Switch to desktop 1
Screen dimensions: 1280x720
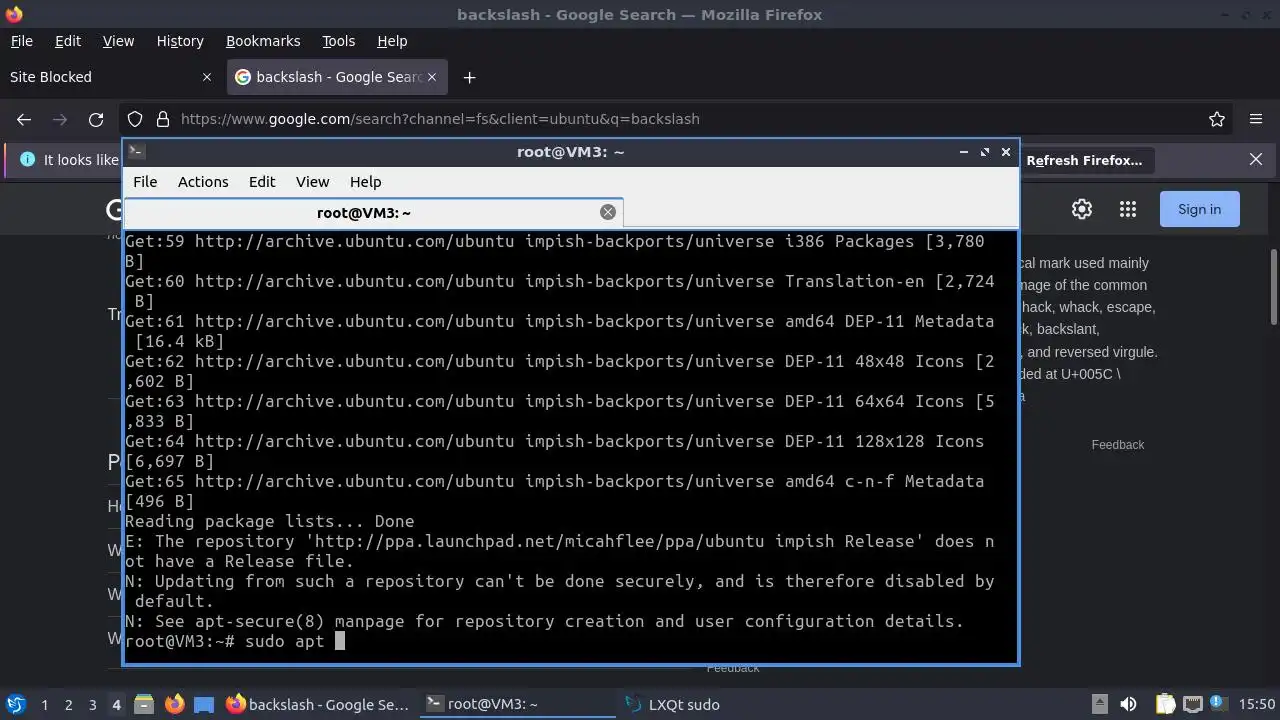pos(44,705)
